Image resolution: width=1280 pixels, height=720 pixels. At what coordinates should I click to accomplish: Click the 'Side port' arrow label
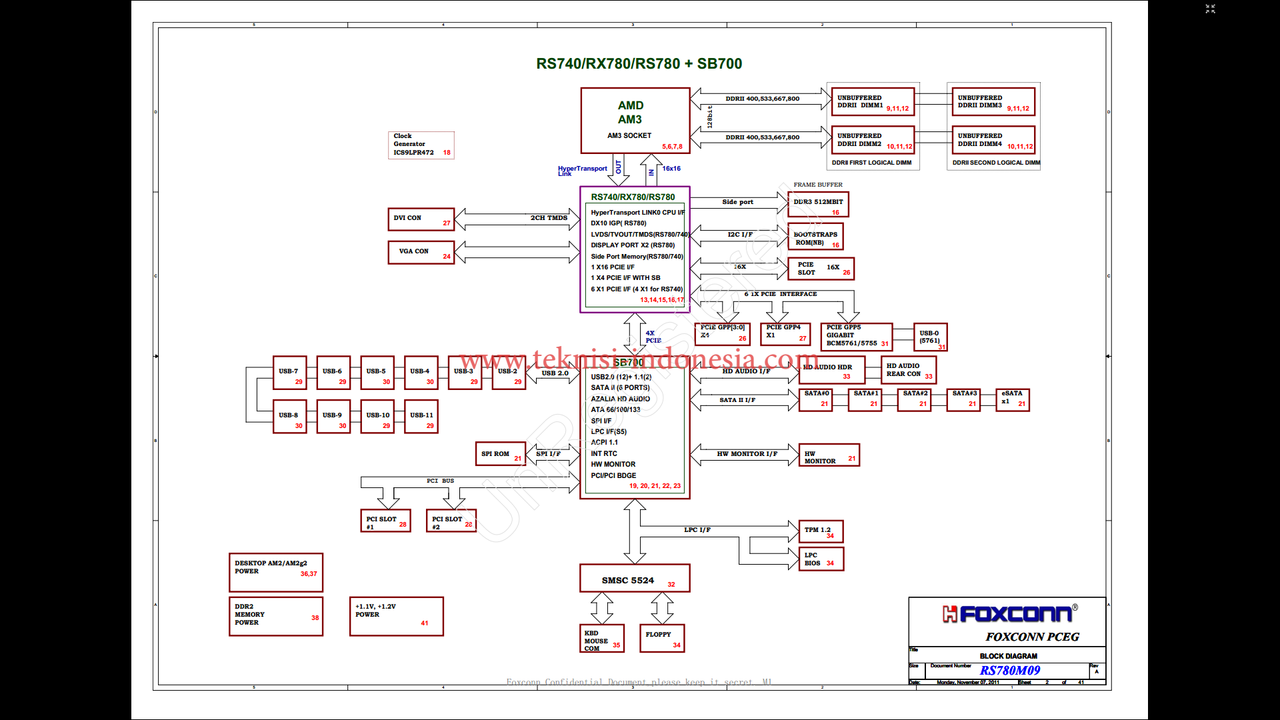(738, 202)
